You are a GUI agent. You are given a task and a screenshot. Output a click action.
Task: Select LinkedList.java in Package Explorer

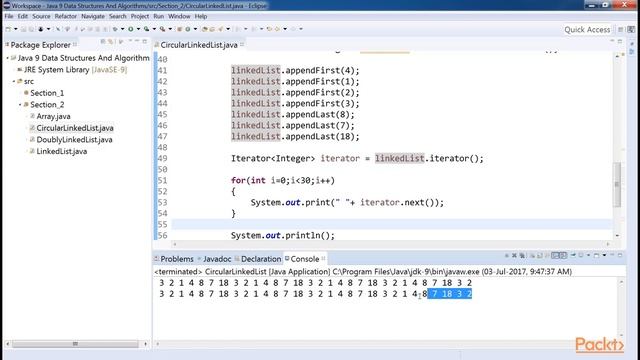(x=62, y=151)
